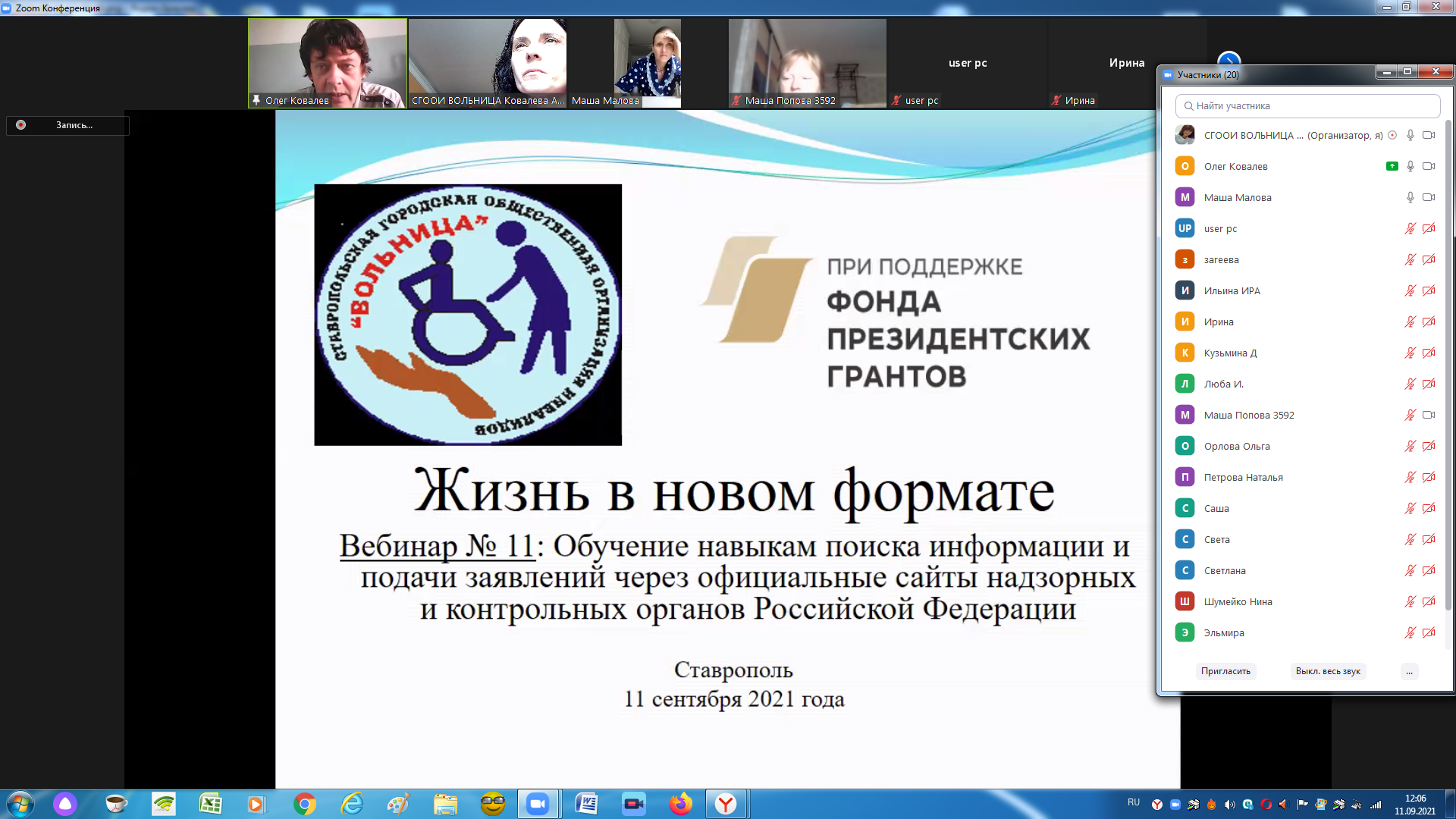Image resolution: width=1456 pixels, height=819 pixels.
Task: Select Олег Ковалев's video thumbnail
Action: (328, 63)
